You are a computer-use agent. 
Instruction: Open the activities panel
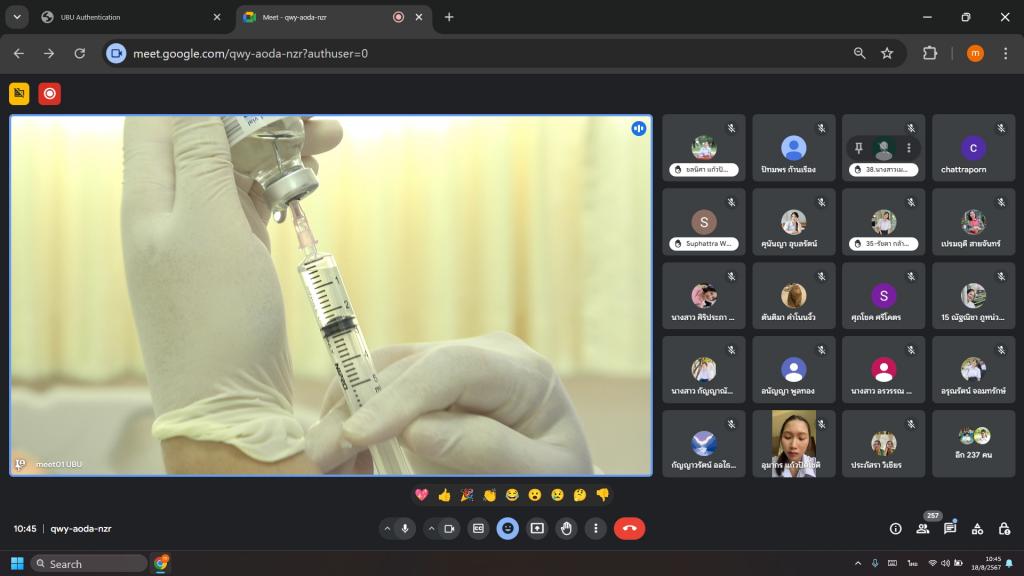pos(977,529)
